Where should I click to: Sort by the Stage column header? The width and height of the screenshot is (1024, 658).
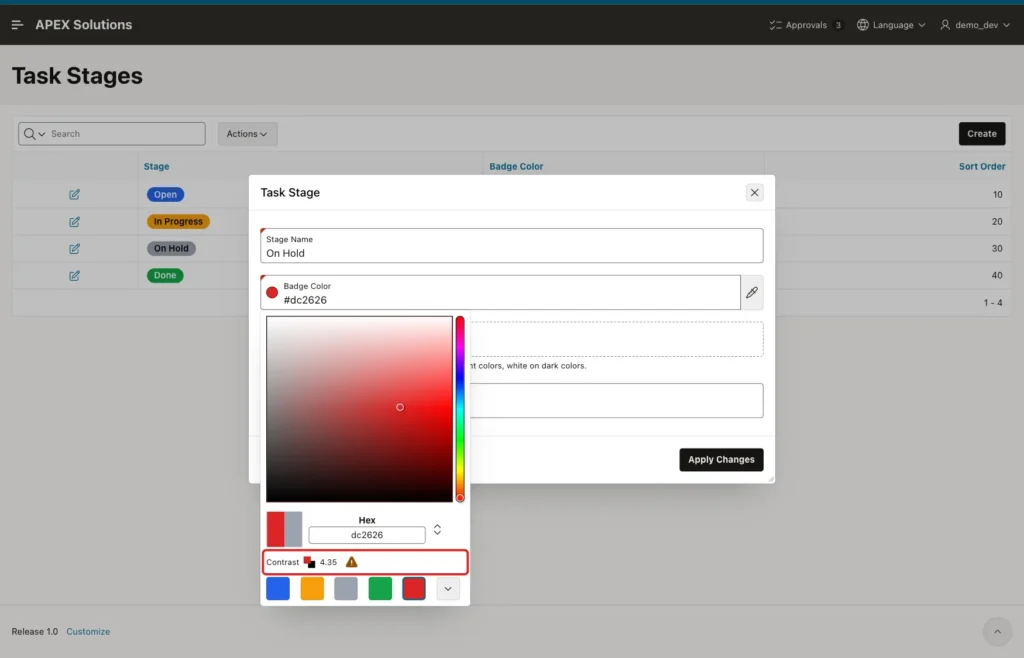(x=156, y=166)
